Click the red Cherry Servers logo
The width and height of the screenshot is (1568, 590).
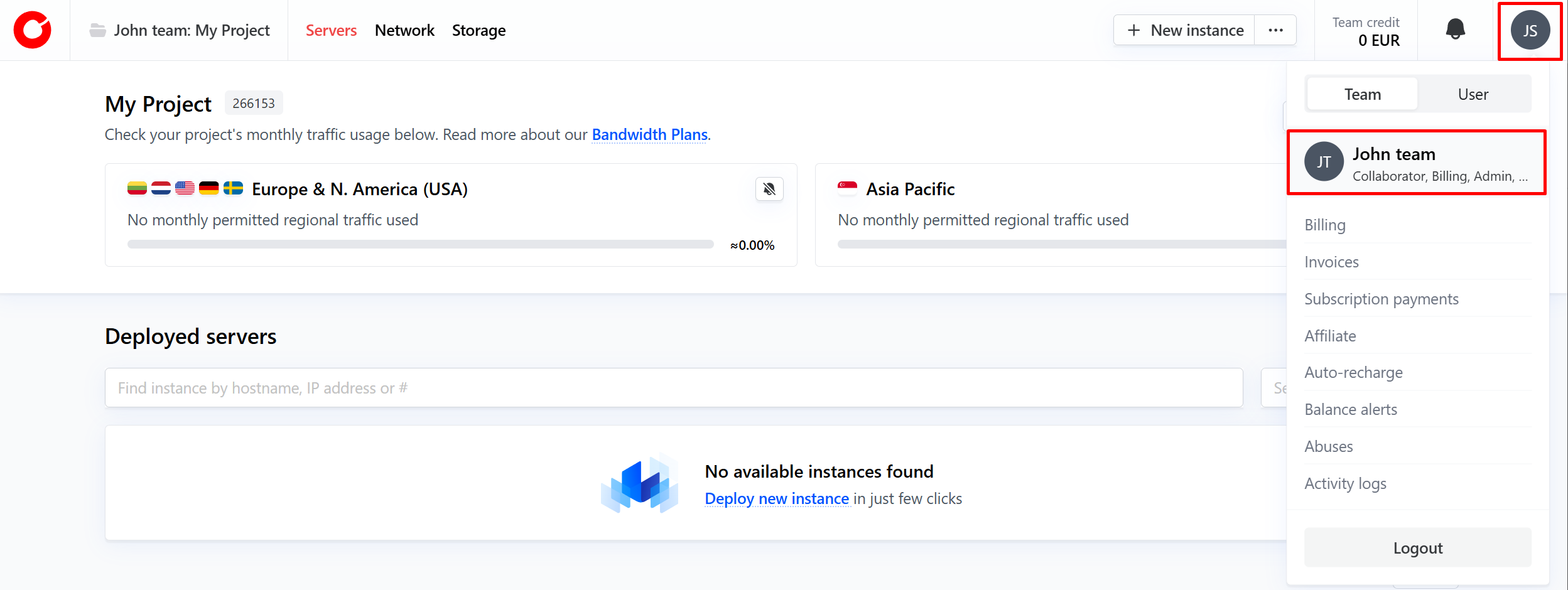(x=33, y=30)
